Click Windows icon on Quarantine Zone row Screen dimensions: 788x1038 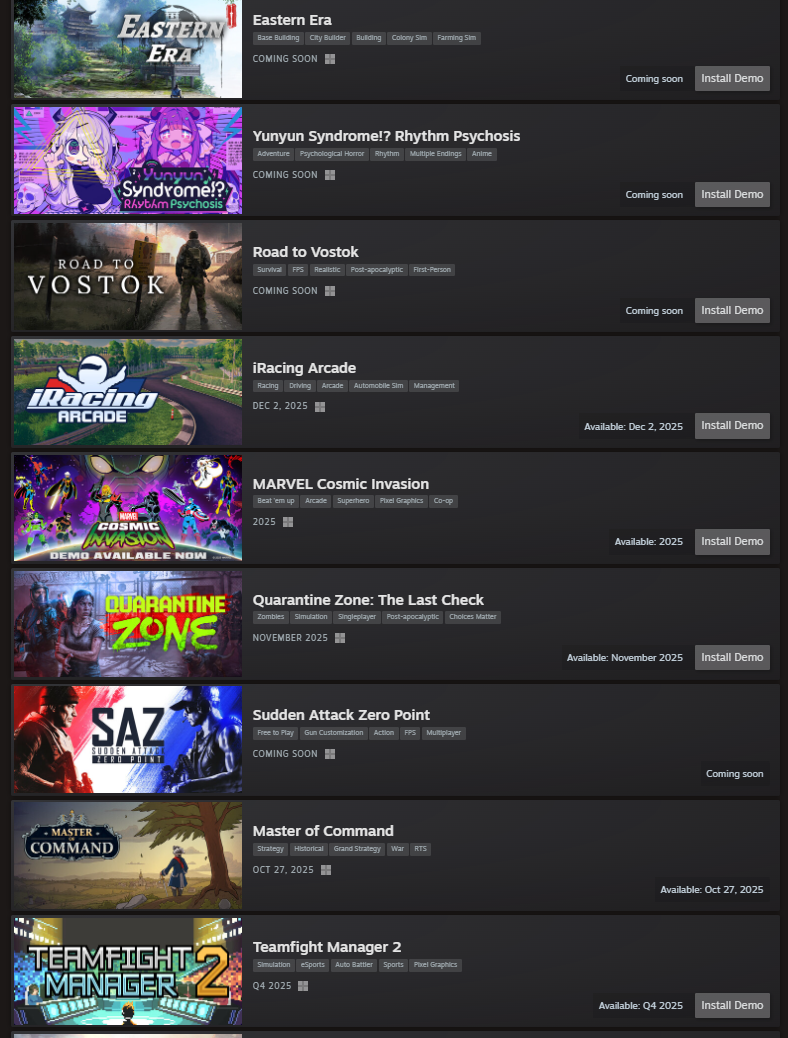coord(340,638)
